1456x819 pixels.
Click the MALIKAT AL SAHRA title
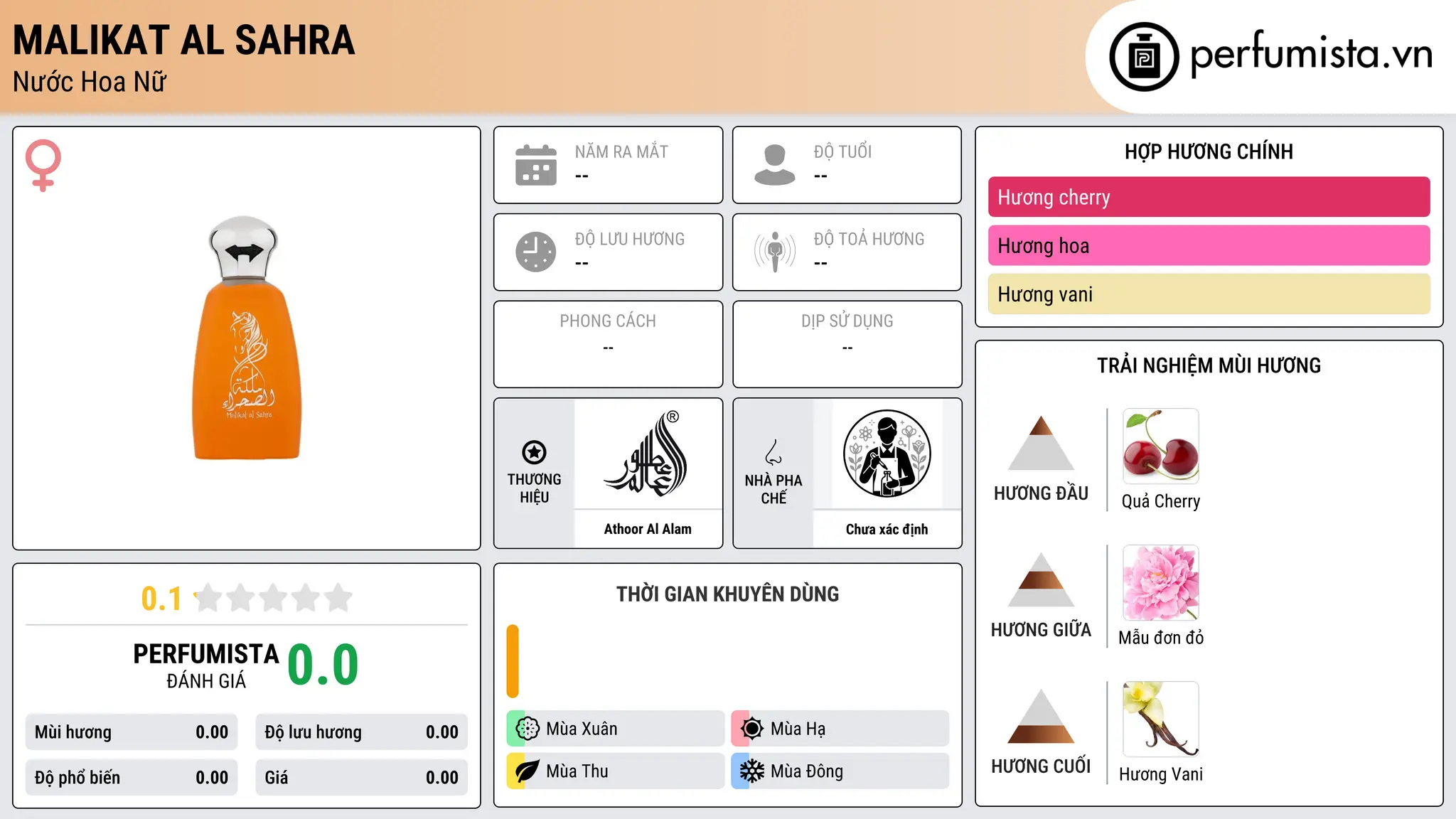click(183, 40)
